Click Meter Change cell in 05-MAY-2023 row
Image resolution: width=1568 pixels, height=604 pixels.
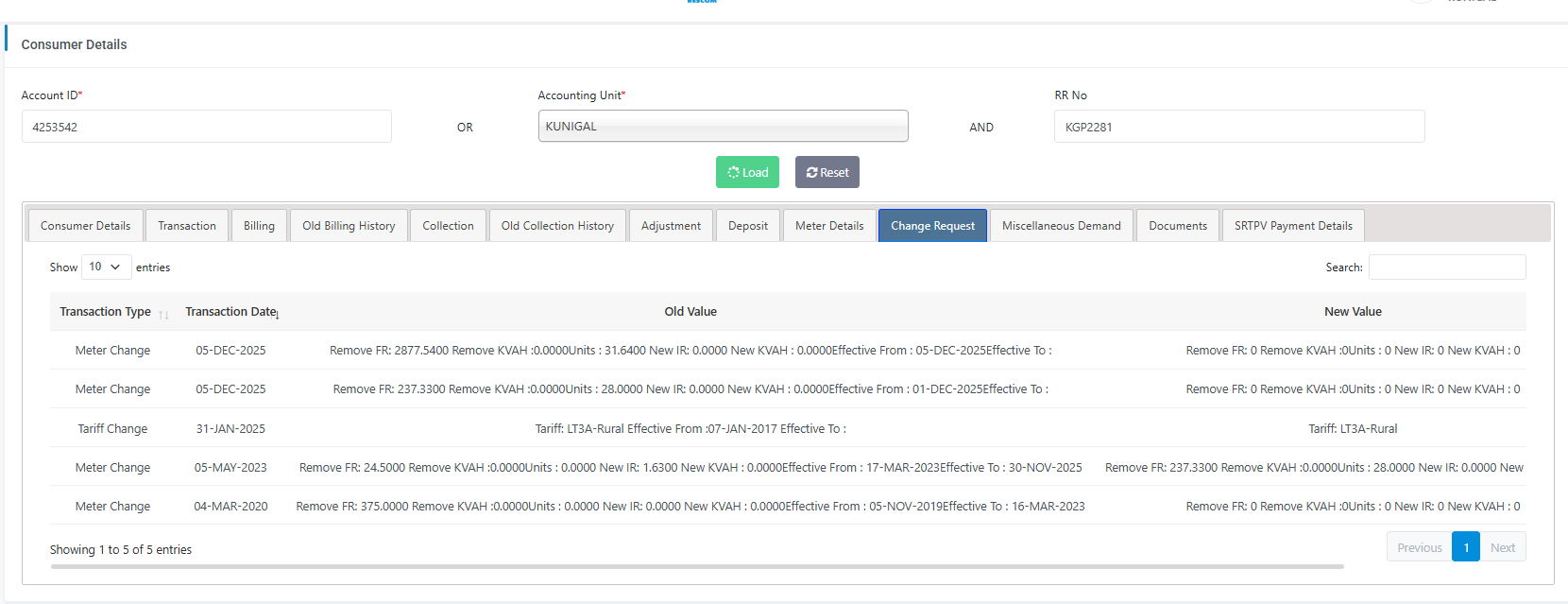point(112,467)
